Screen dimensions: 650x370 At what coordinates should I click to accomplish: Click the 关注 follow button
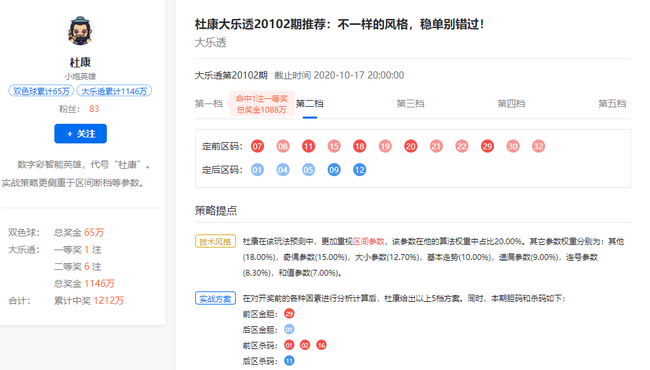click(80, 133)
